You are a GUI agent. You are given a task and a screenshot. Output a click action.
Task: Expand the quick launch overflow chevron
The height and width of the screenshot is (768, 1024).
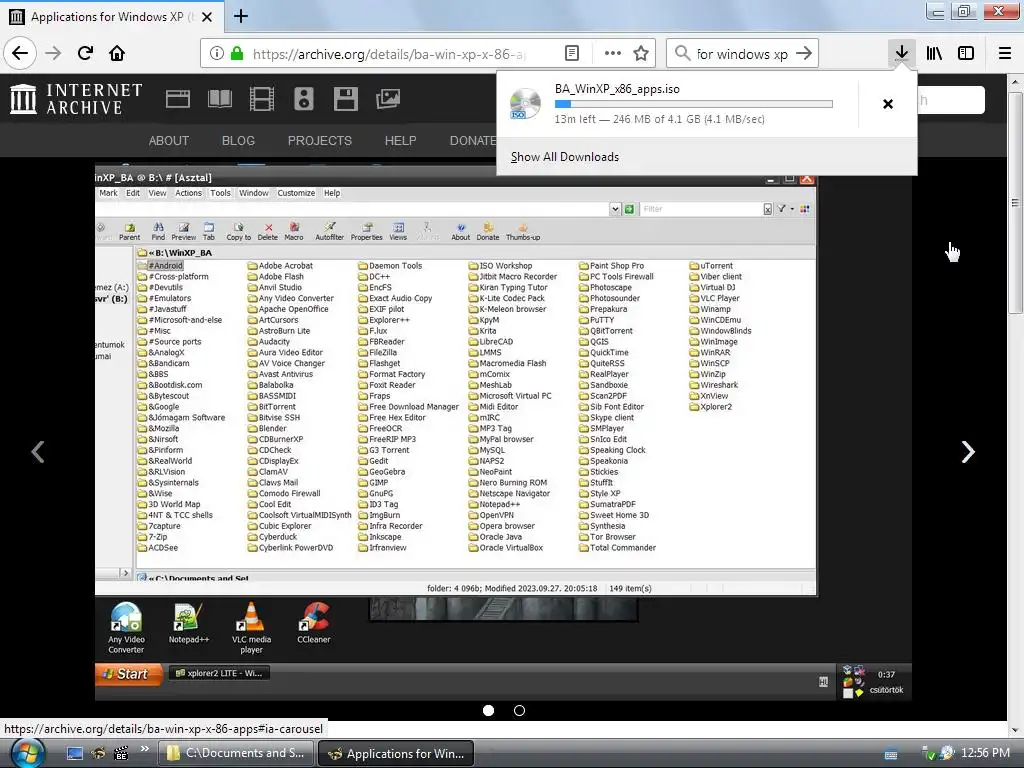click(x=144, y=749)
